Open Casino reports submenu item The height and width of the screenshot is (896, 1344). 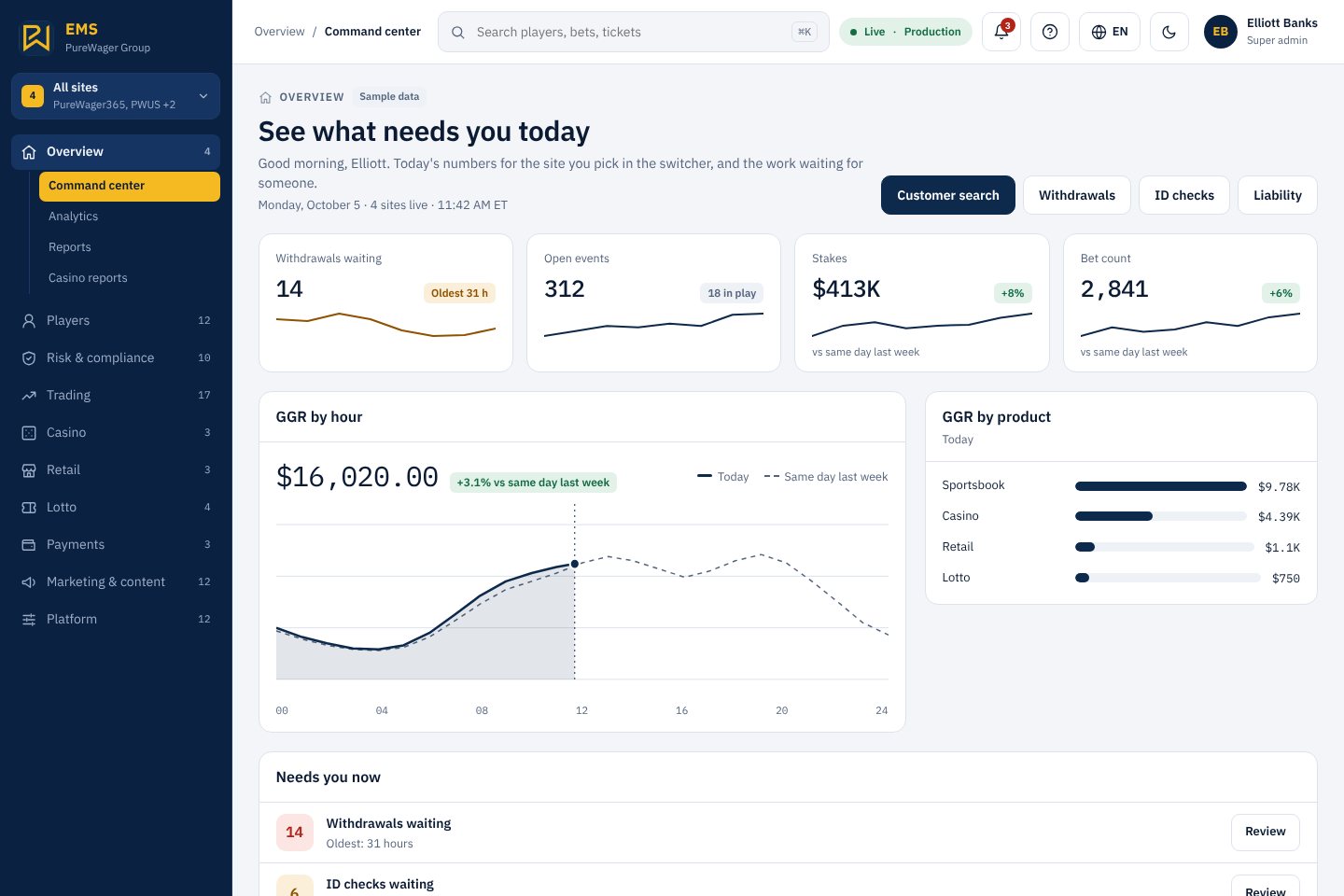130,278
